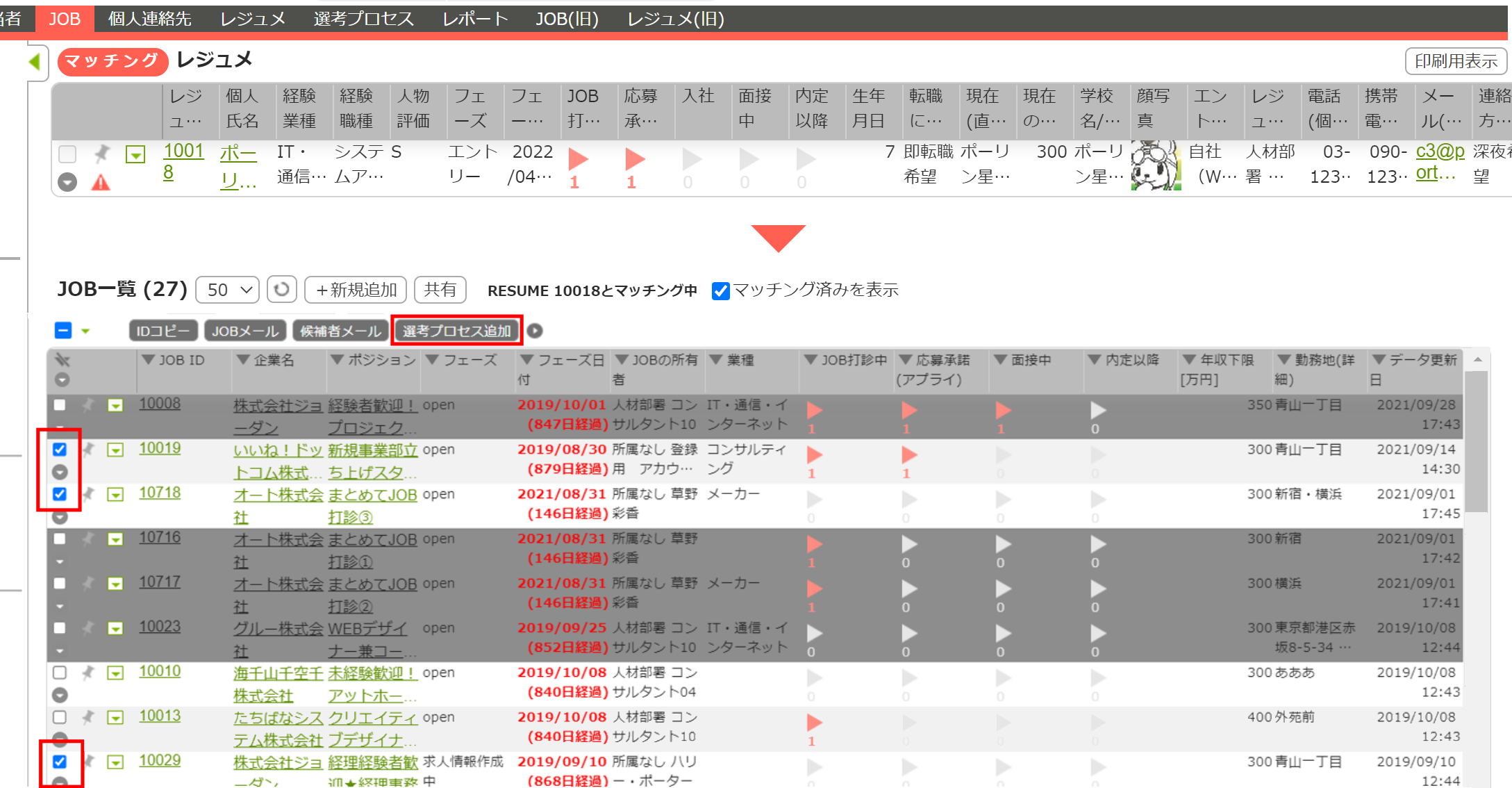The image size is (1512, 788).
Task: Open the 企業名 column filter arrow
Action: click(242, 360)
